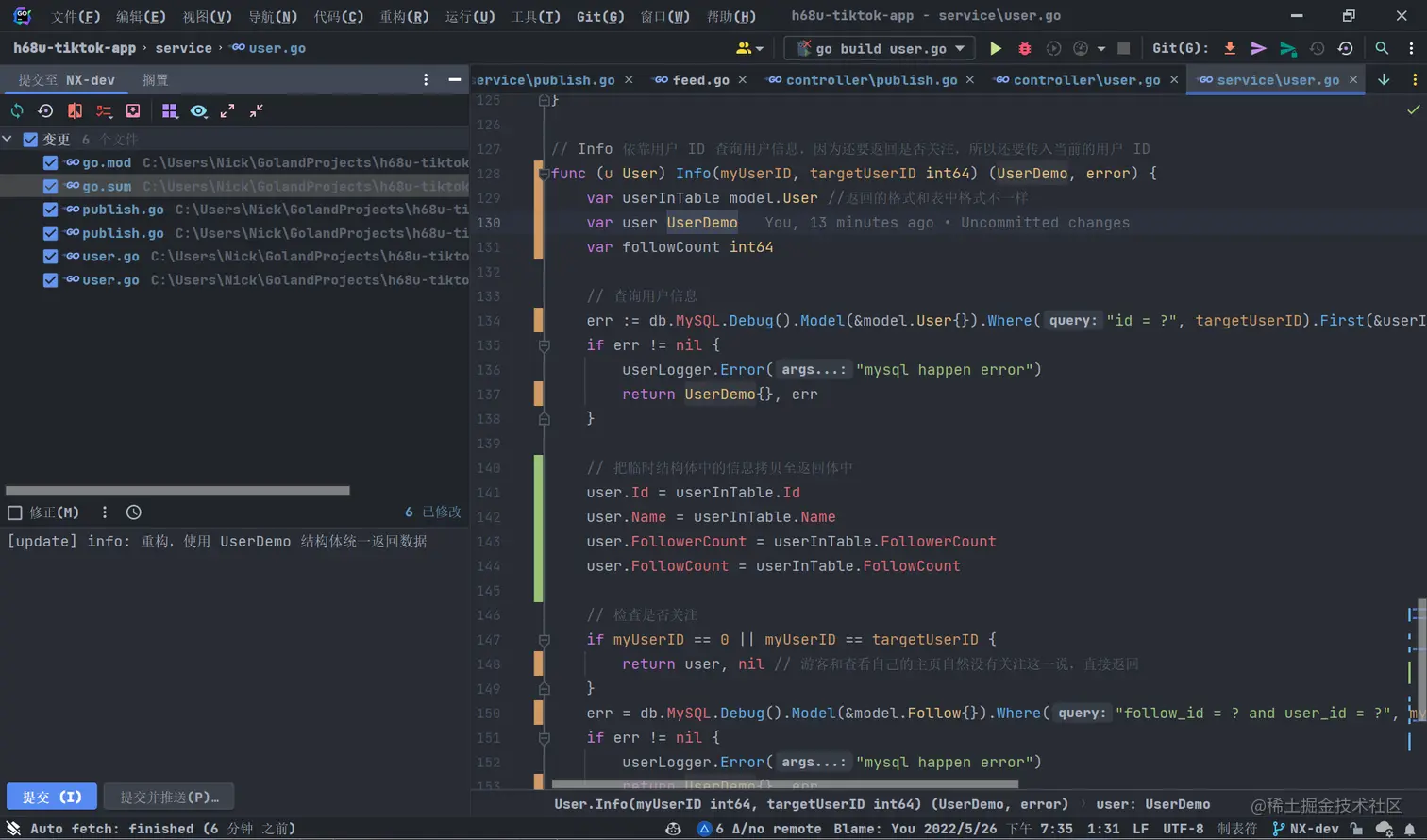Toggle the 变更 changelist checkbox
The width and height of the screenshot is (1427, 840).
(30, 140)
